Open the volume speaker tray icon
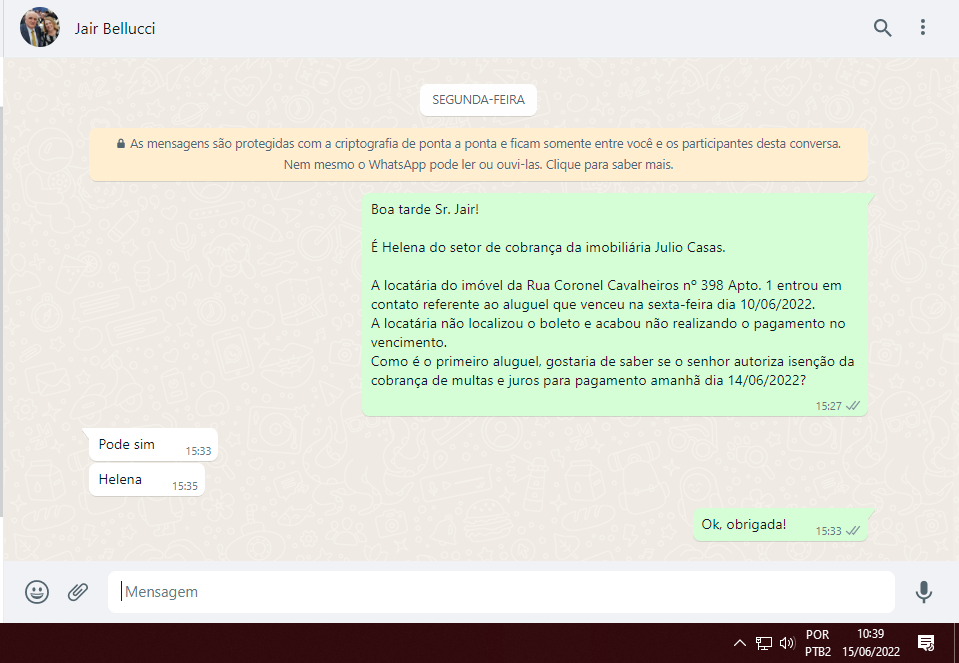The height and width of the screenshot is (663, 959). coord(787,643)
